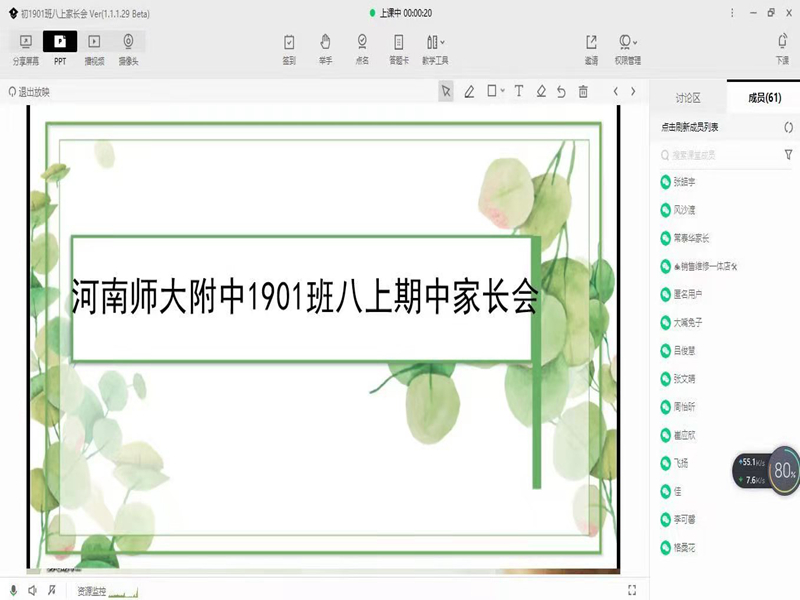Image resolution: width=800 pixels, height=600 pixels.
Task: Click 下课 to end class
Action: pos(782,48)
